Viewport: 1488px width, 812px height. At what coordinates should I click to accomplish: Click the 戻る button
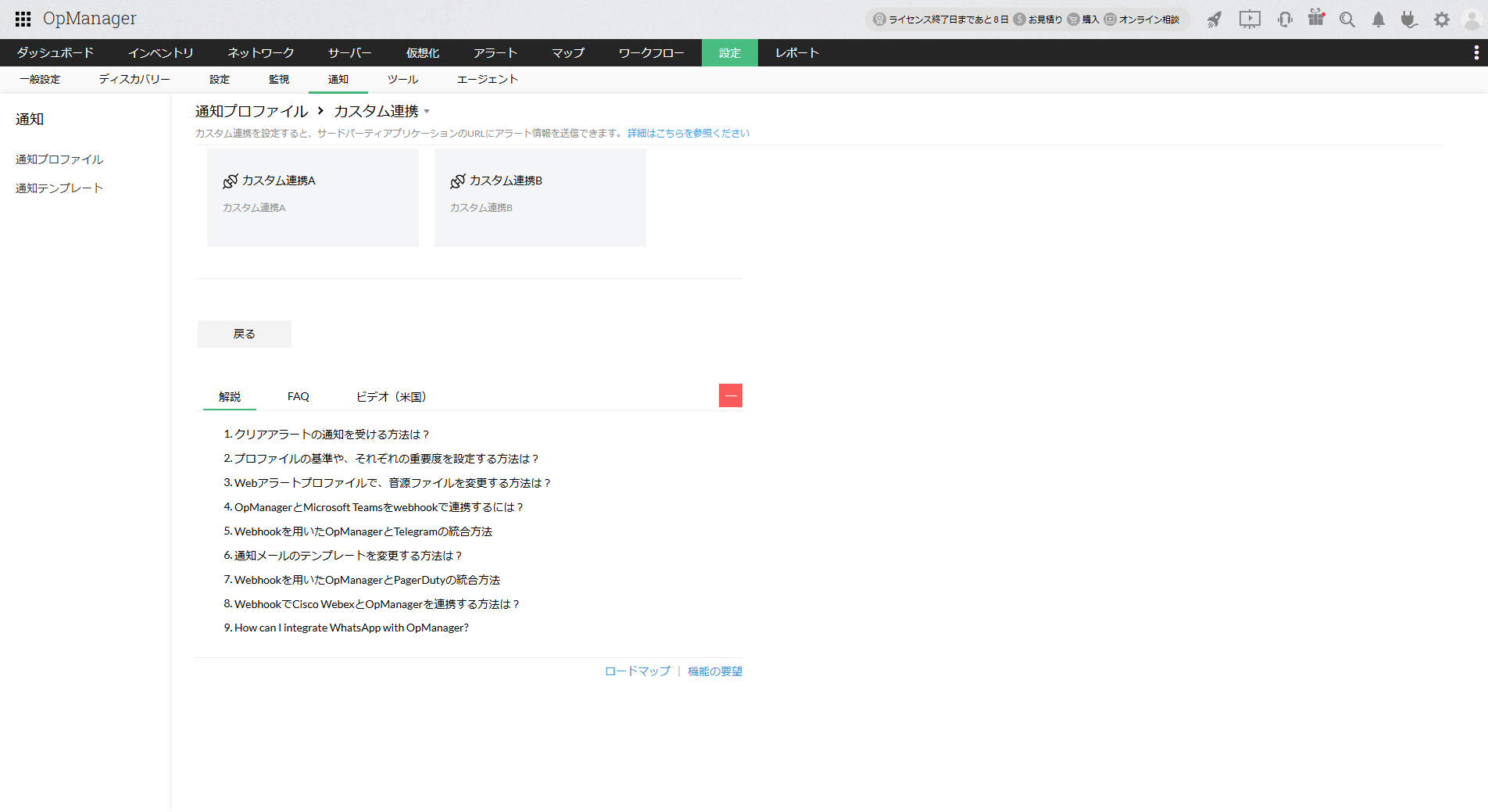(x=245, y=334)
